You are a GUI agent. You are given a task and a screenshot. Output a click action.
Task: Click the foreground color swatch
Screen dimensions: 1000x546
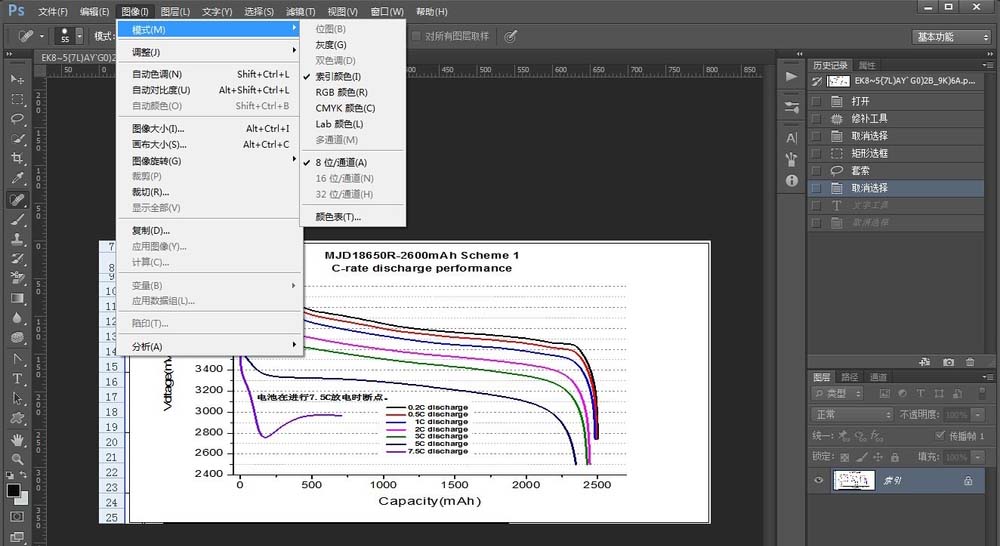click(13, 491)
